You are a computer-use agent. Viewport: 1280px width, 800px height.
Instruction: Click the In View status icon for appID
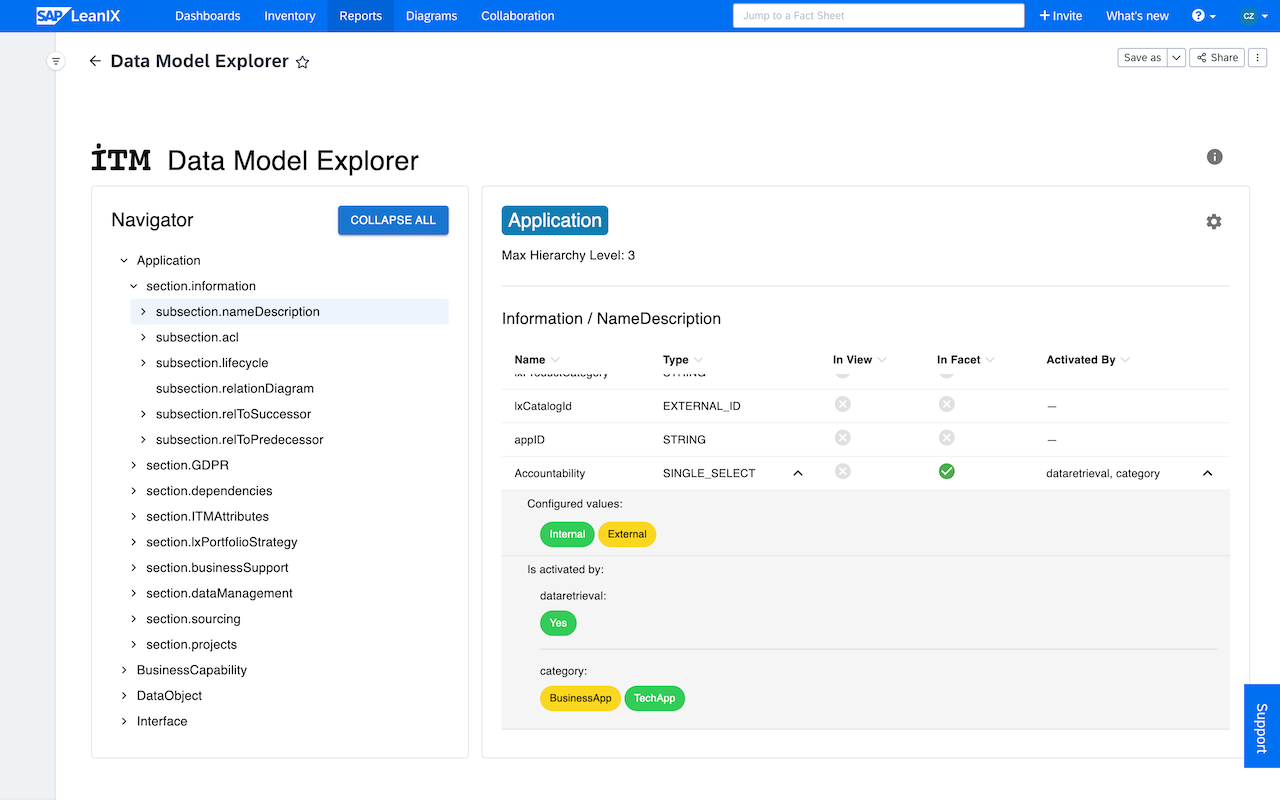tap(842, 438)
